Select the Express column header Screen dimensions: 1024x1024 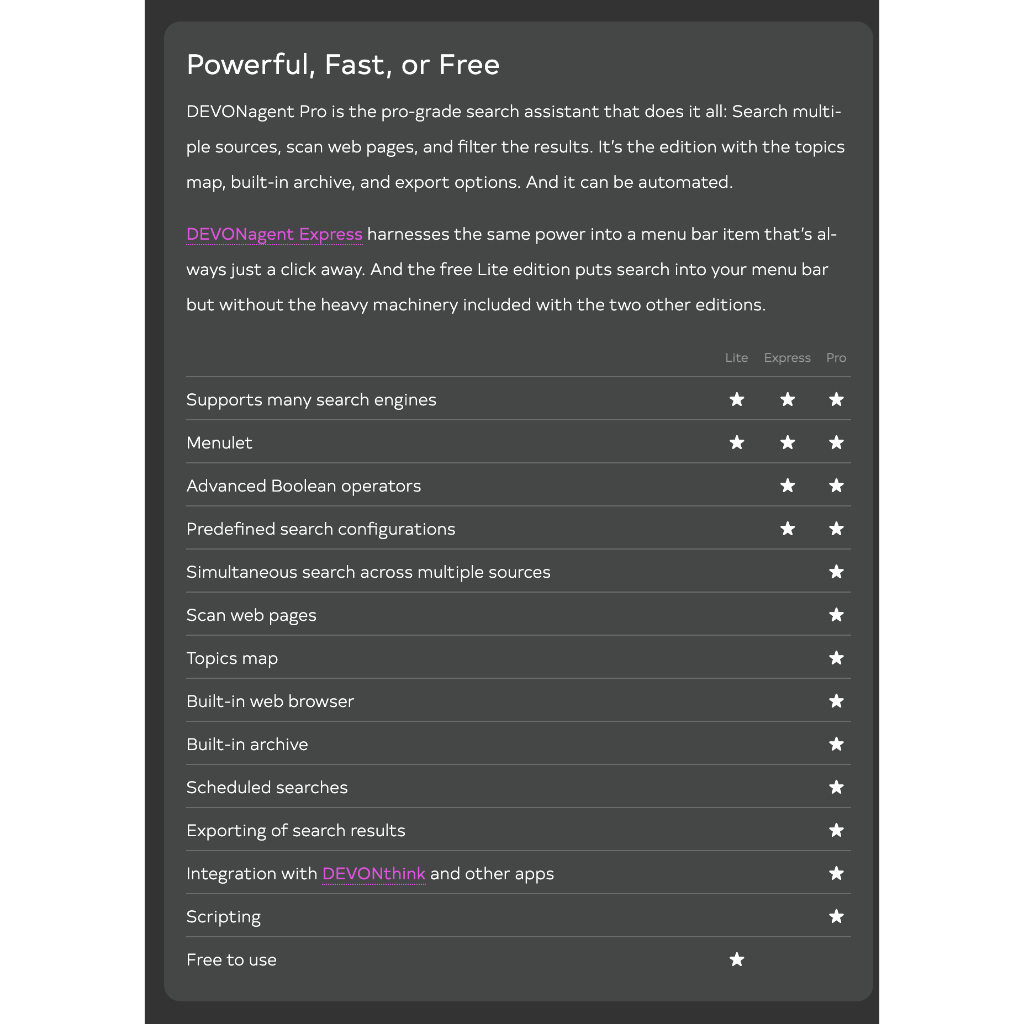click(x=787, y=358)
